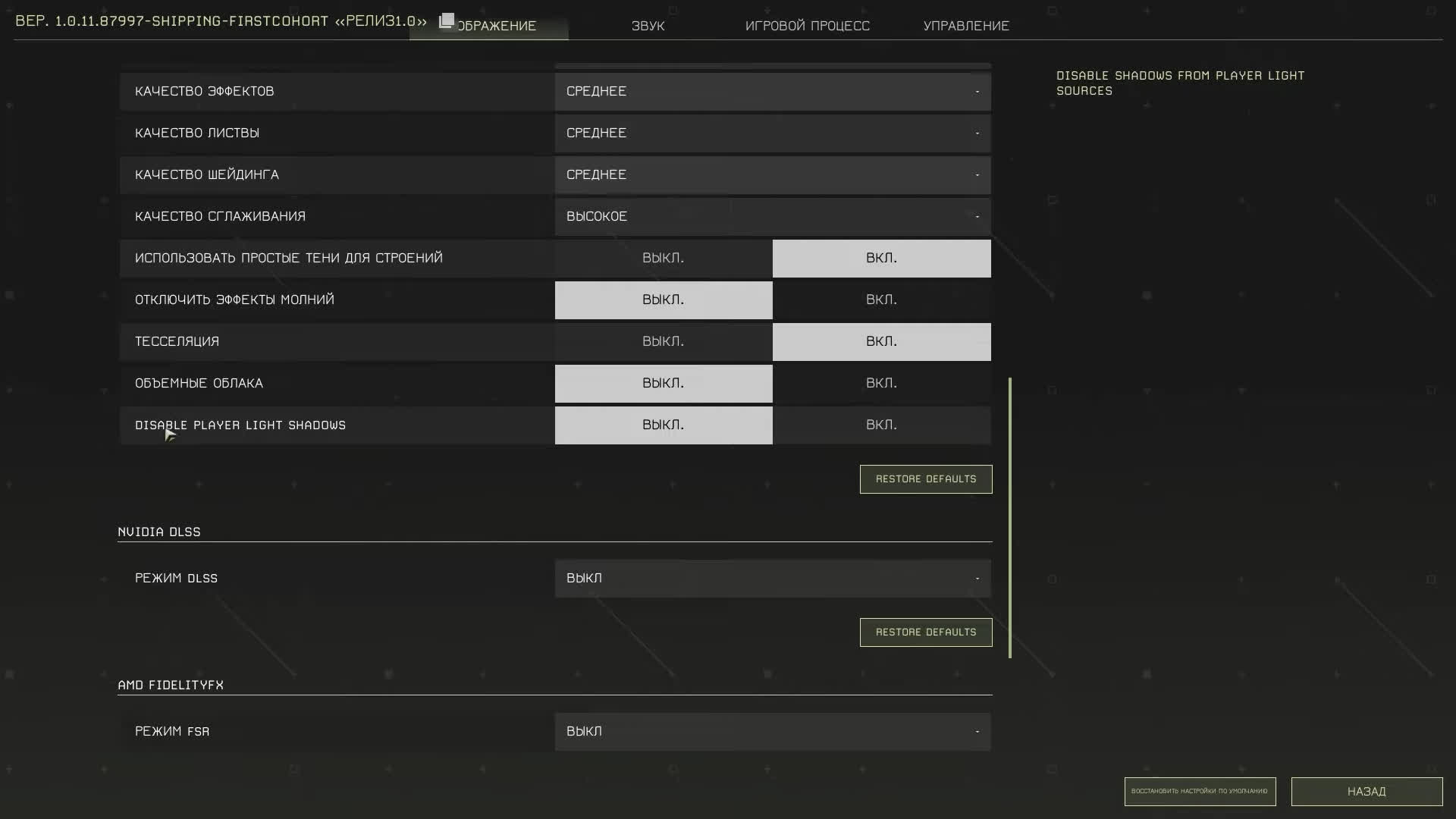Expand Режим FSR mode dropdown
The height and width of the screenshot is (819, 1456).
tap(772, 732)
